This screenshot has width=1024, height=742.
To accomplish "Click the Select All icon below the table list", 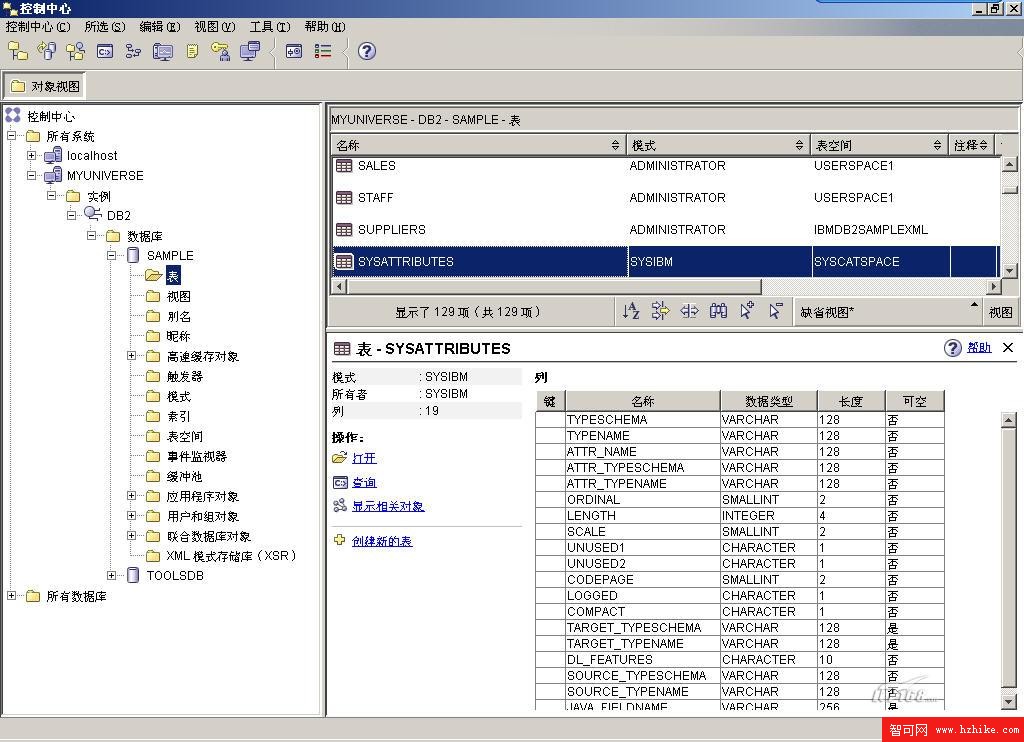I will pyautogui.click(x=747, y=311).
